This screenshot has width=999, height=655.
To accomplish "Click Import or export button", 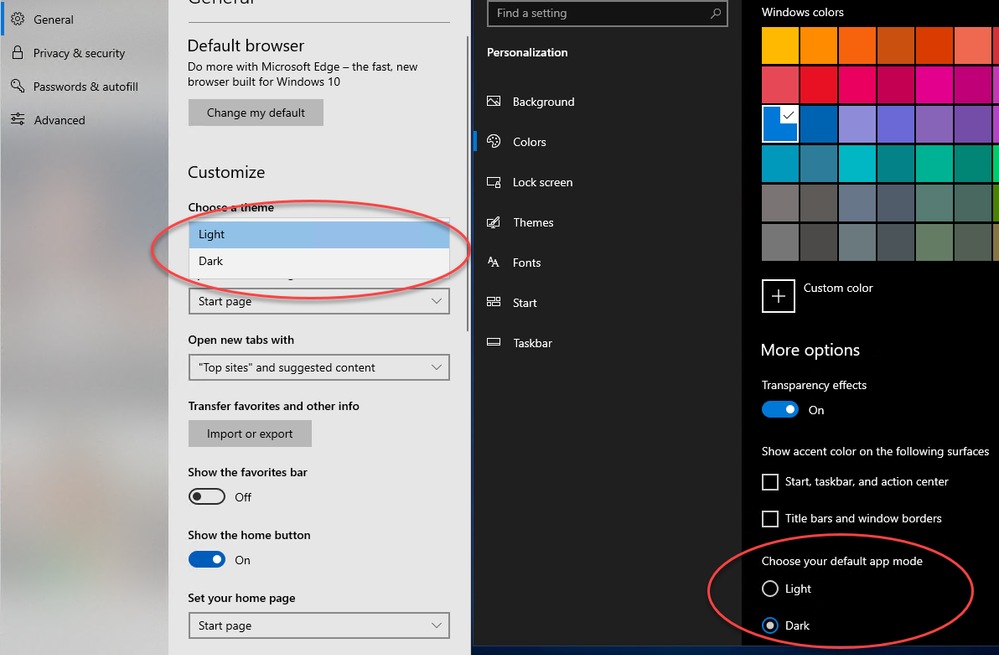I will (x=250, y=434).
